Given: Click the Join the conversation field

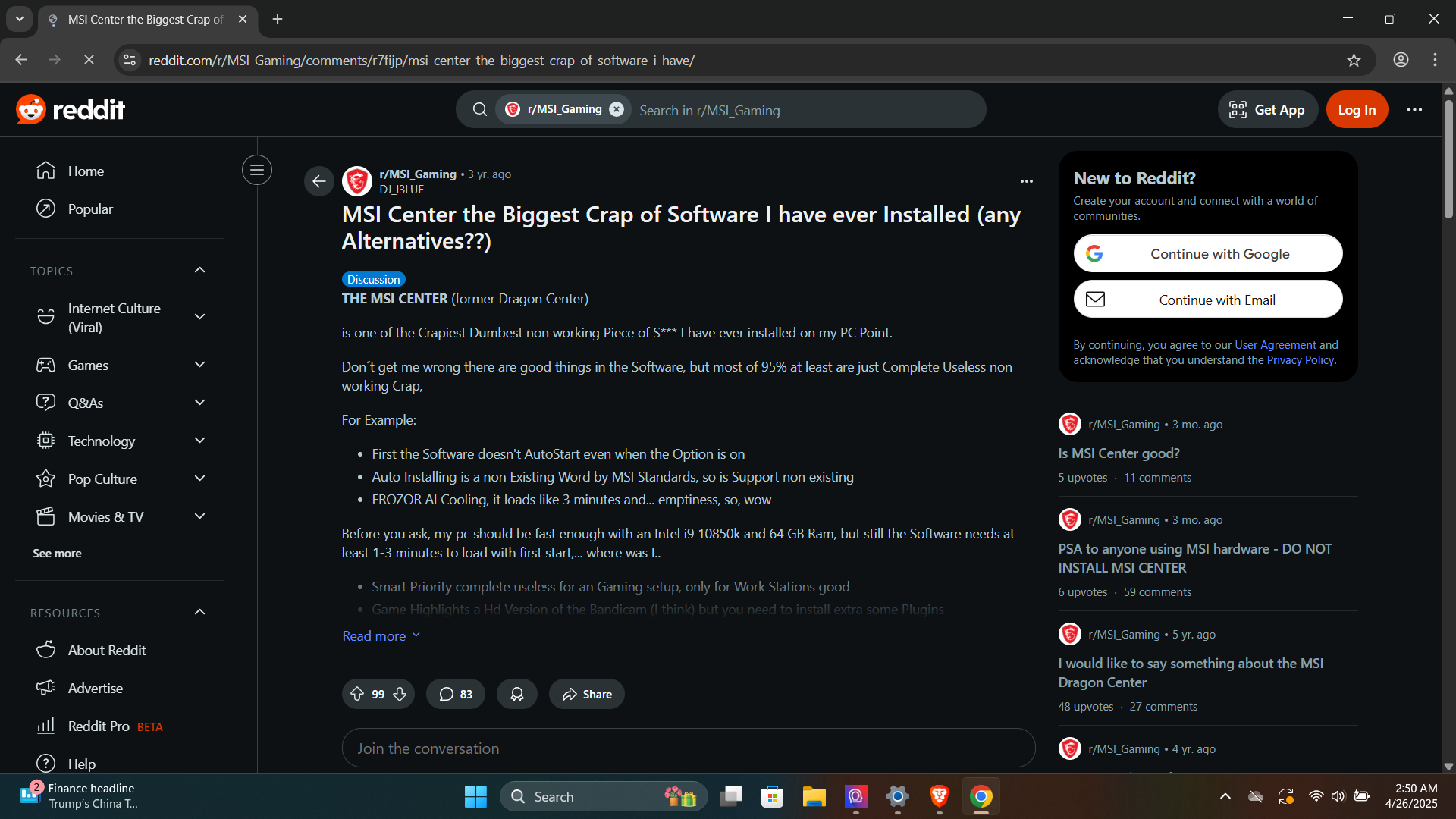Looking at the screenshot, I should tap(688, 748).
